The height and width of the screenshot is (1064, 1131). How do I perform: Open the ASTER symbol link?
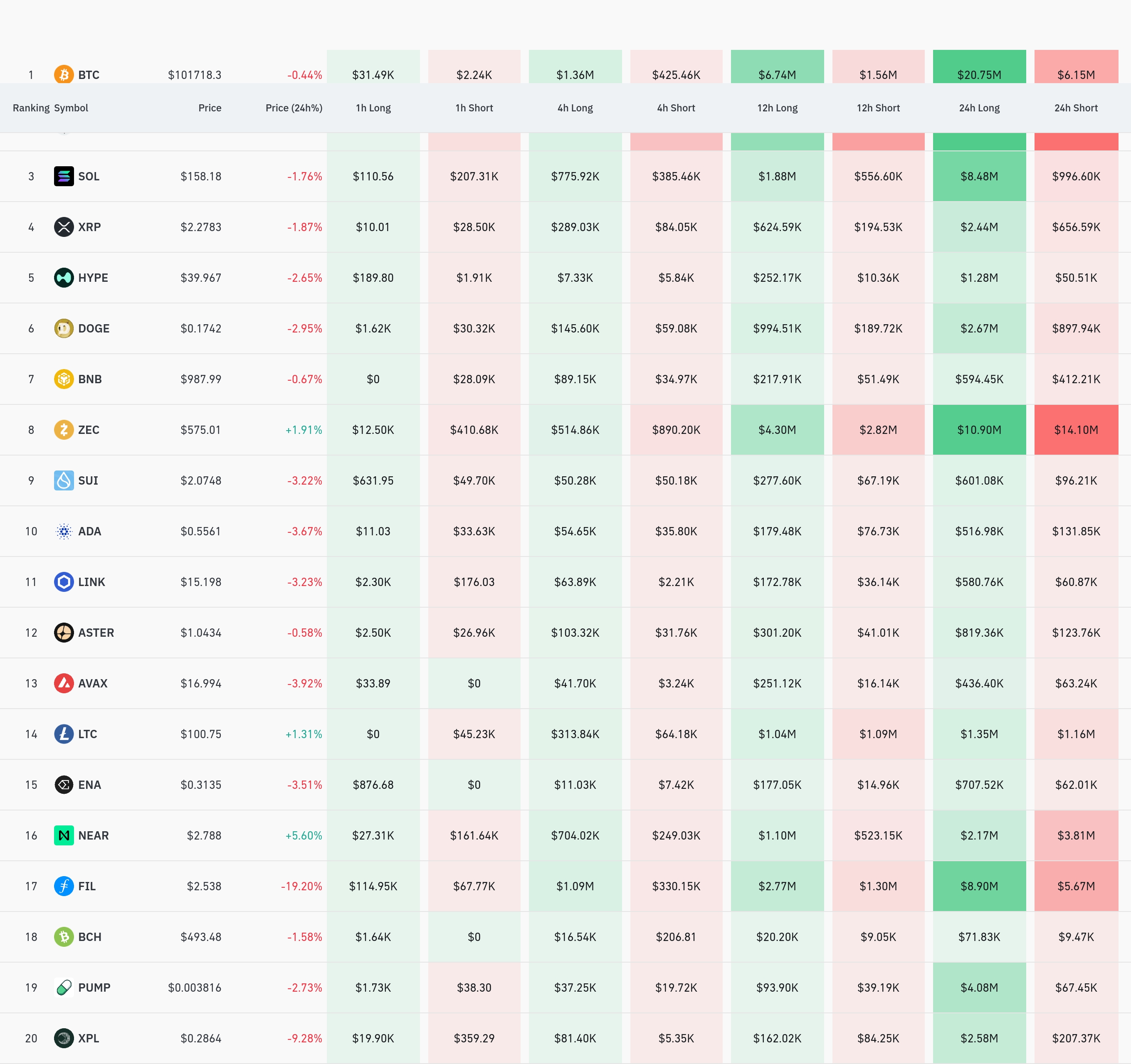tap(96, 632)
